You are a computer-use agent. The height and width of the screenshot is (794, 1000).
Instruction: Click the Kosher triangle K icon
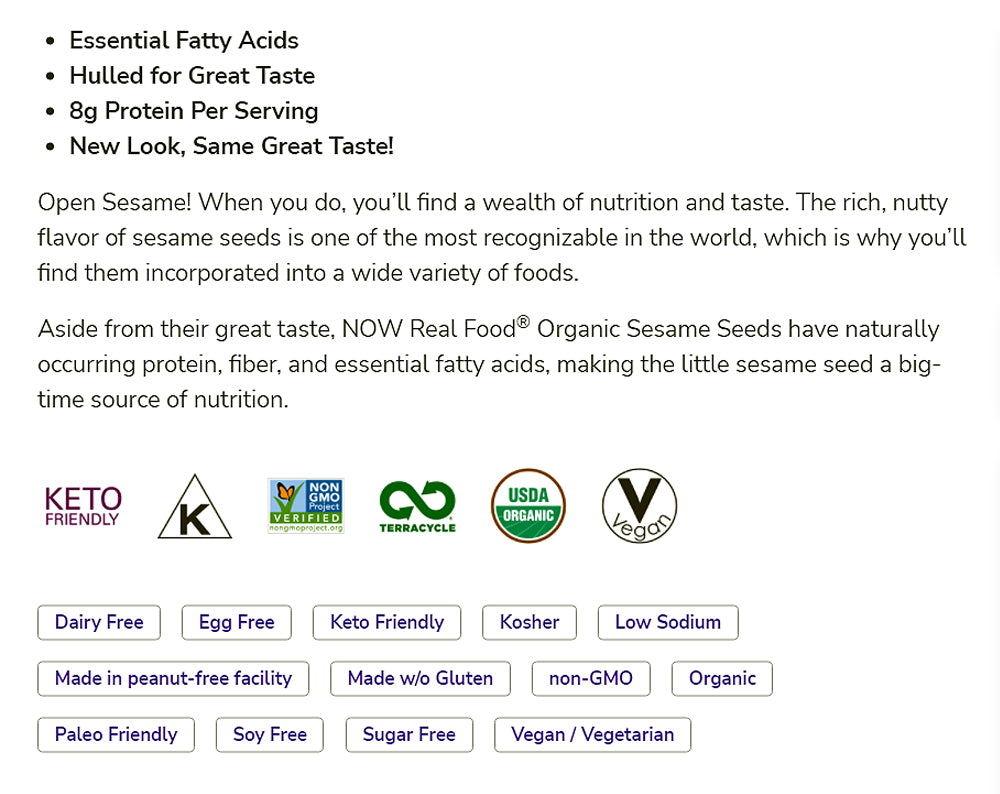194,507
